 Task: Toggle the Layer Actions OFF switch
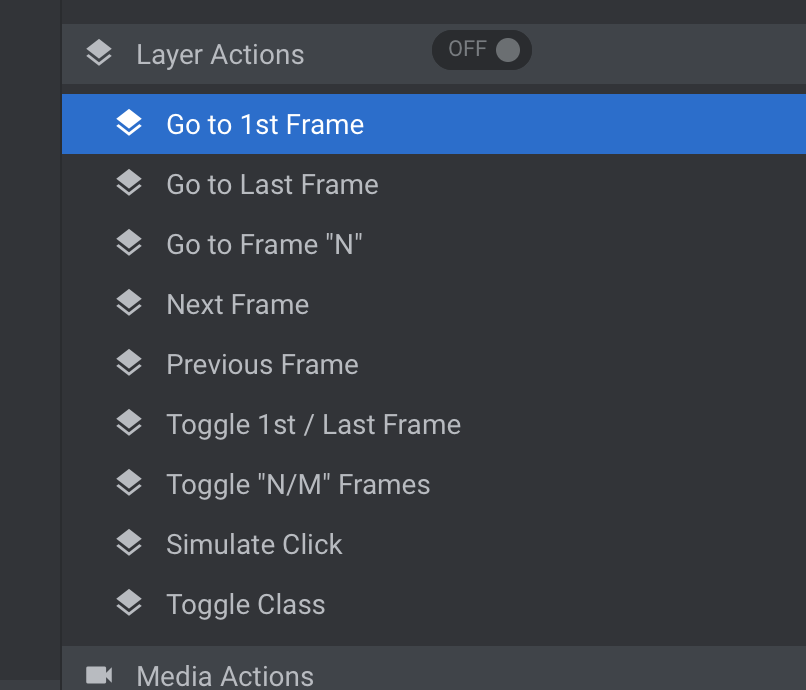tap(482, 50)
